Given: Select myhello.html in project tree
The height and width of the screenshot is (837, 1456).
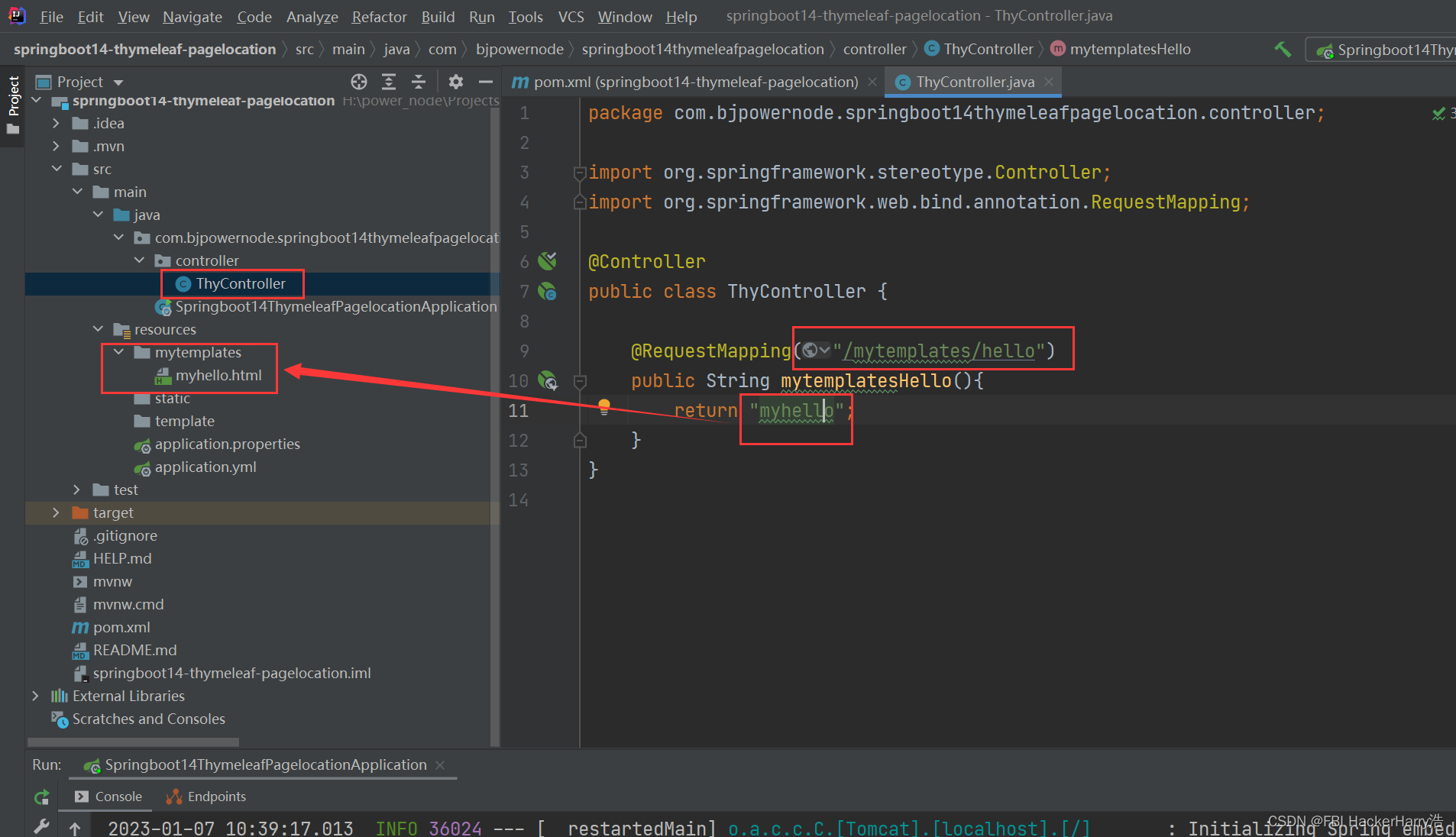Looking at the screenshot, I should tap(218, 375).
